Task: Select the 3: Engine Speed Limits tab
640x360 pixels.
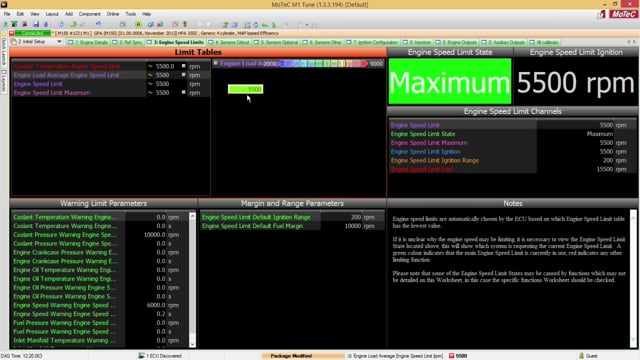Action: pos(176,42)
